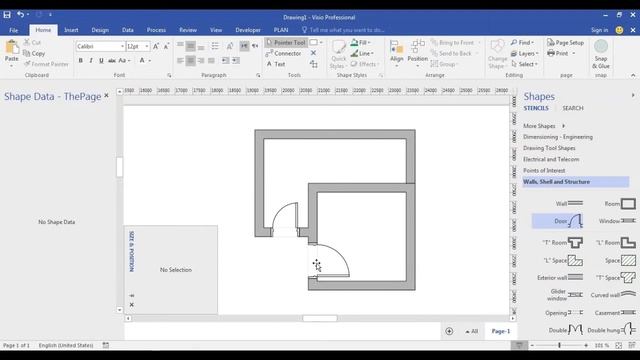Image resolution: width=640 pixels, height=360 pixels.
Task: Select the Walls, Shell and Structure stencil
Action: point(576,182)
